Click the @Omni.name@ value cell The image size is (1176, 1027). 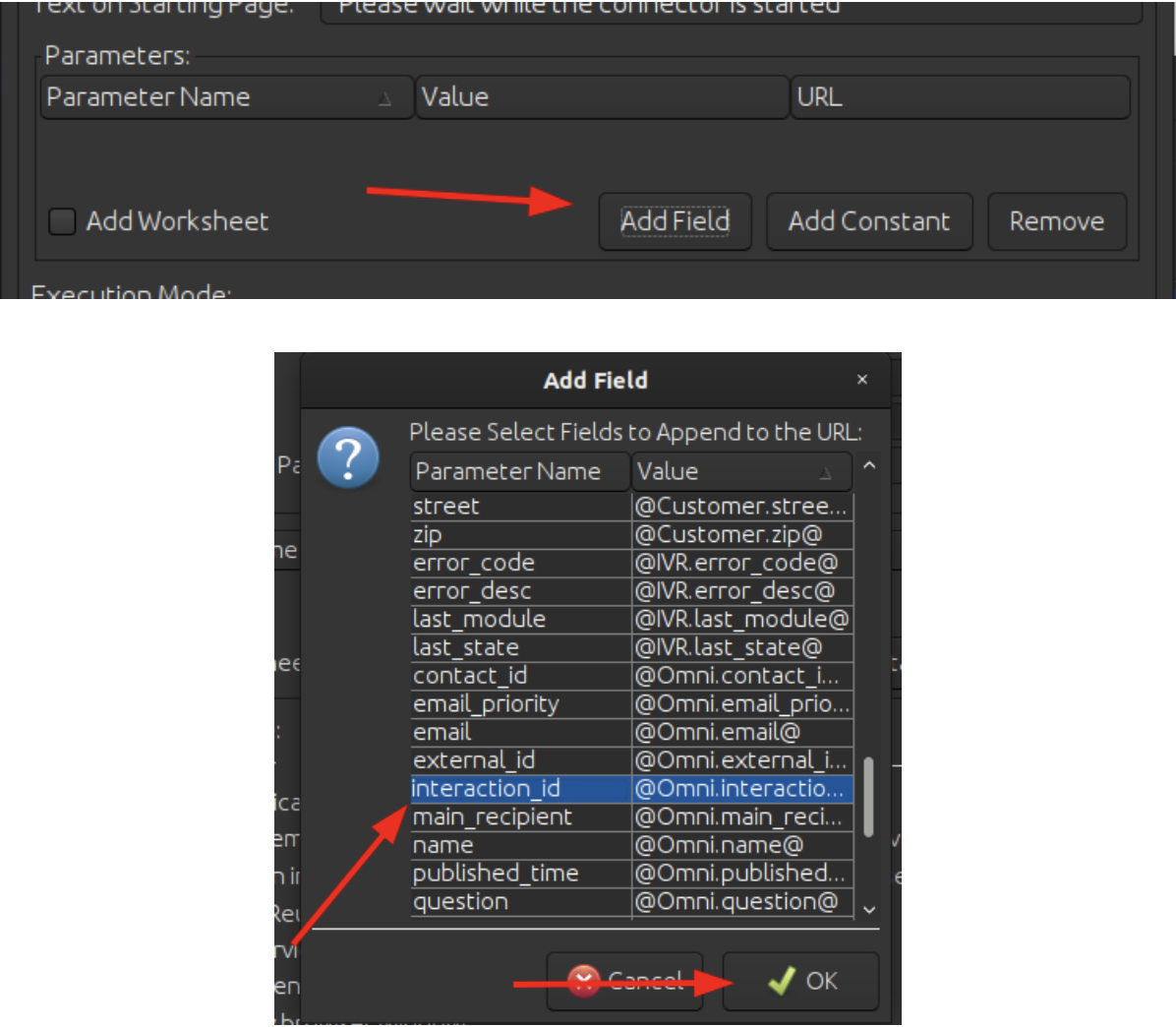click(x=742, y=845)
